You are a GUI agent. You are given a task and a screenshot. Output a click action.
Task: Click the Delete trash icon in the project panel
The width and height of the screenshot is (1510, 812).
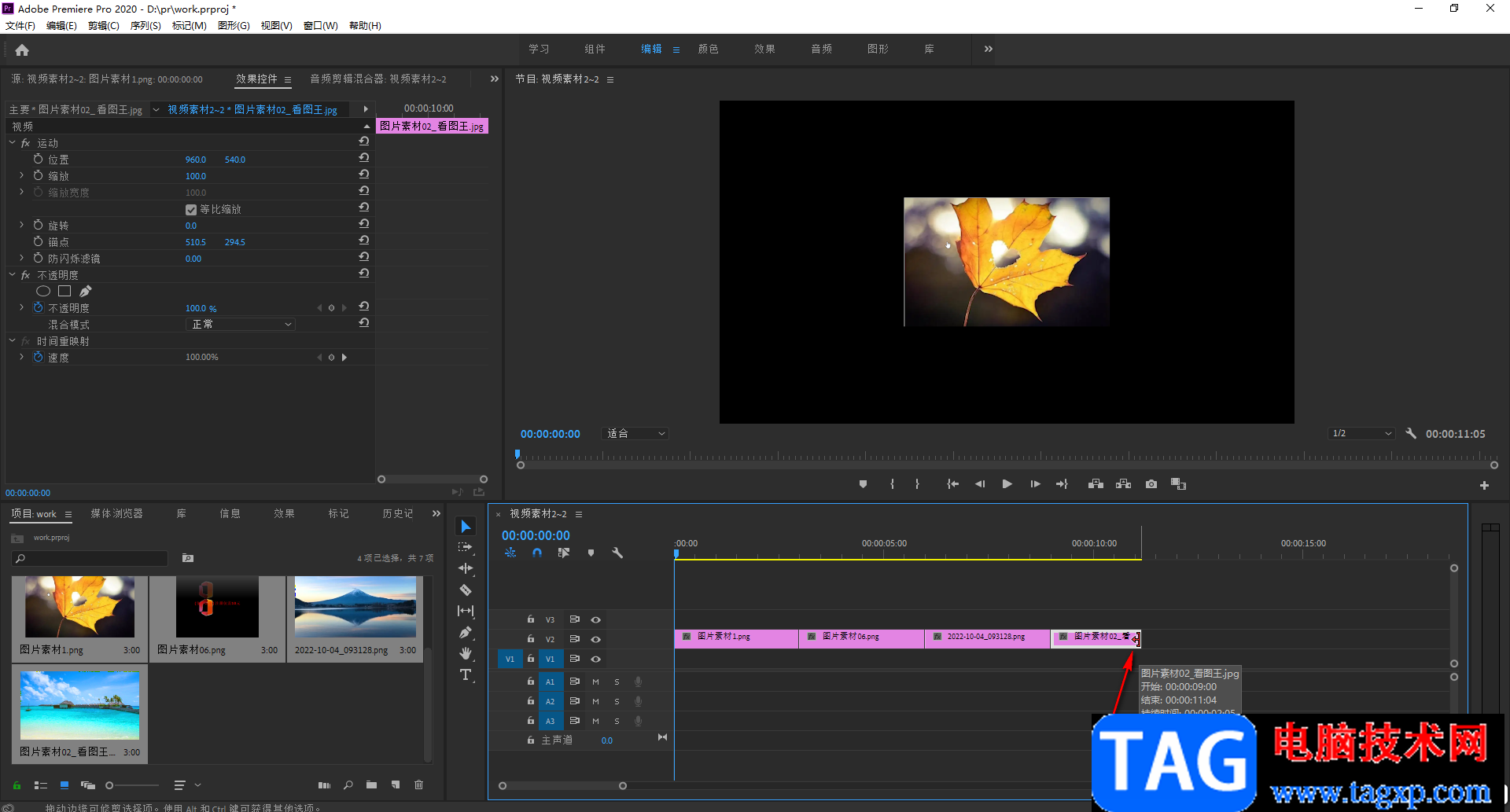418,784
